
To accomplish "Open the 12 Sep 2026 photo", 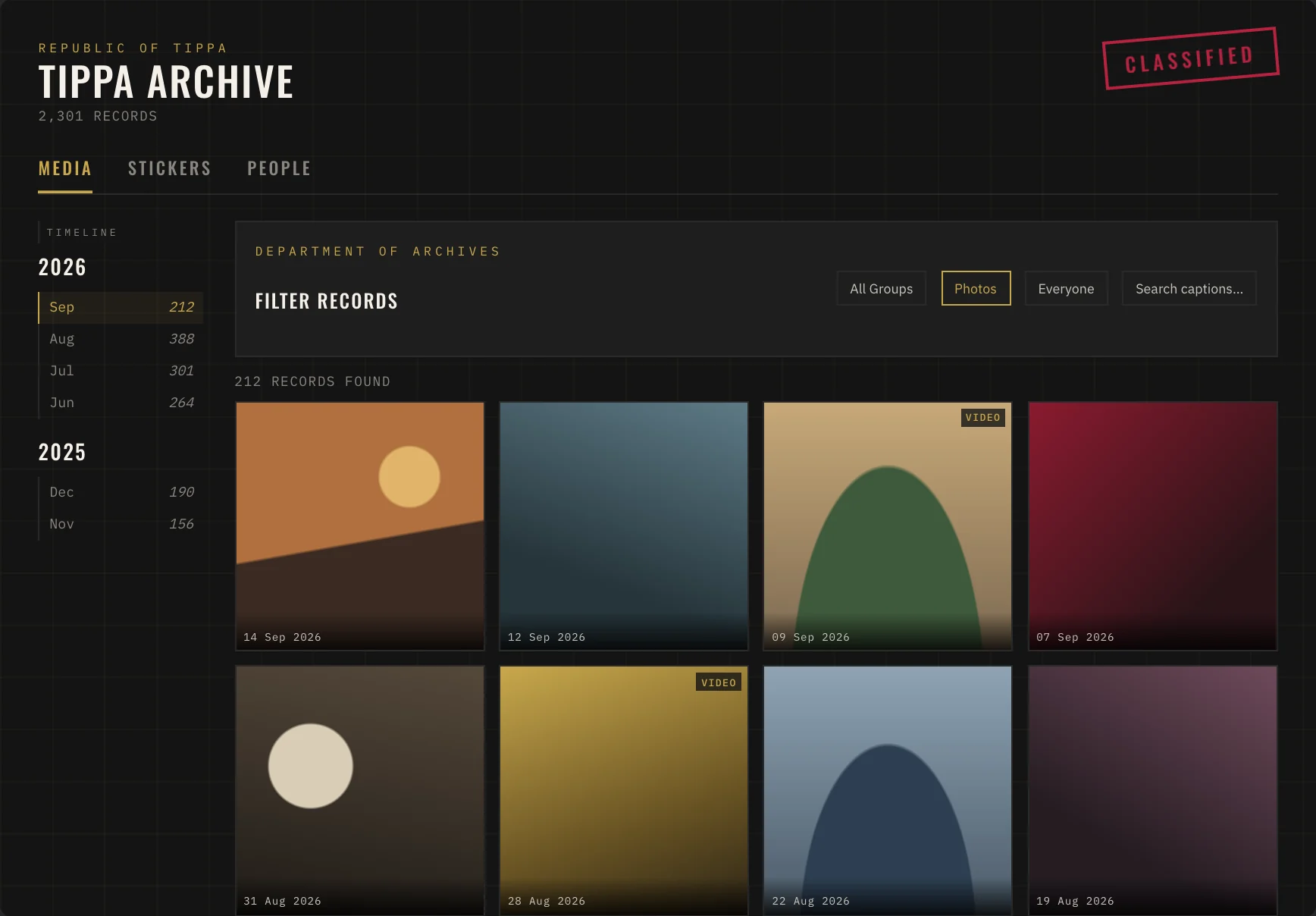I will point(624,526).
